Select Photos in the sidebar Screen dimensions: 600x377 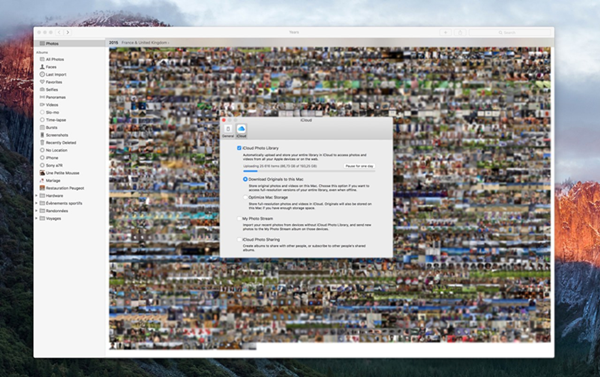click(70, 43)
